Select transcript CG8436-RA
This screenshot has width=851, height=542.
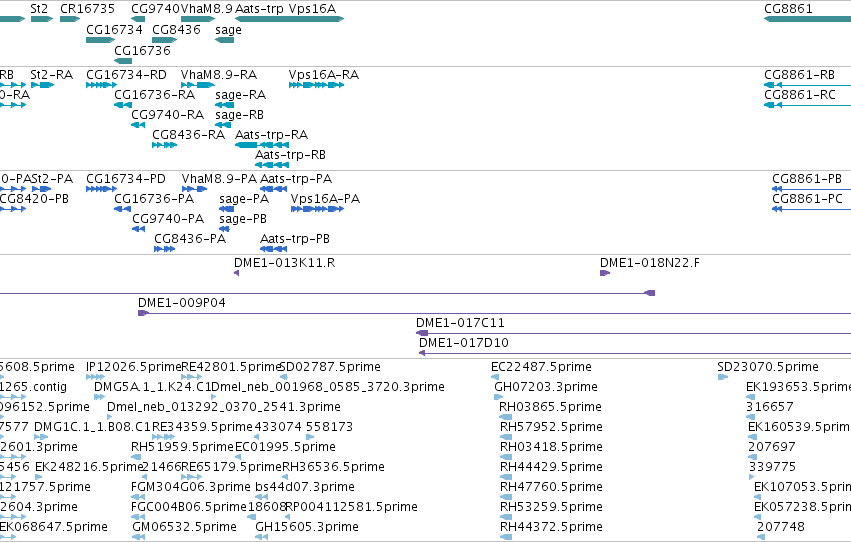pos(164,145)
